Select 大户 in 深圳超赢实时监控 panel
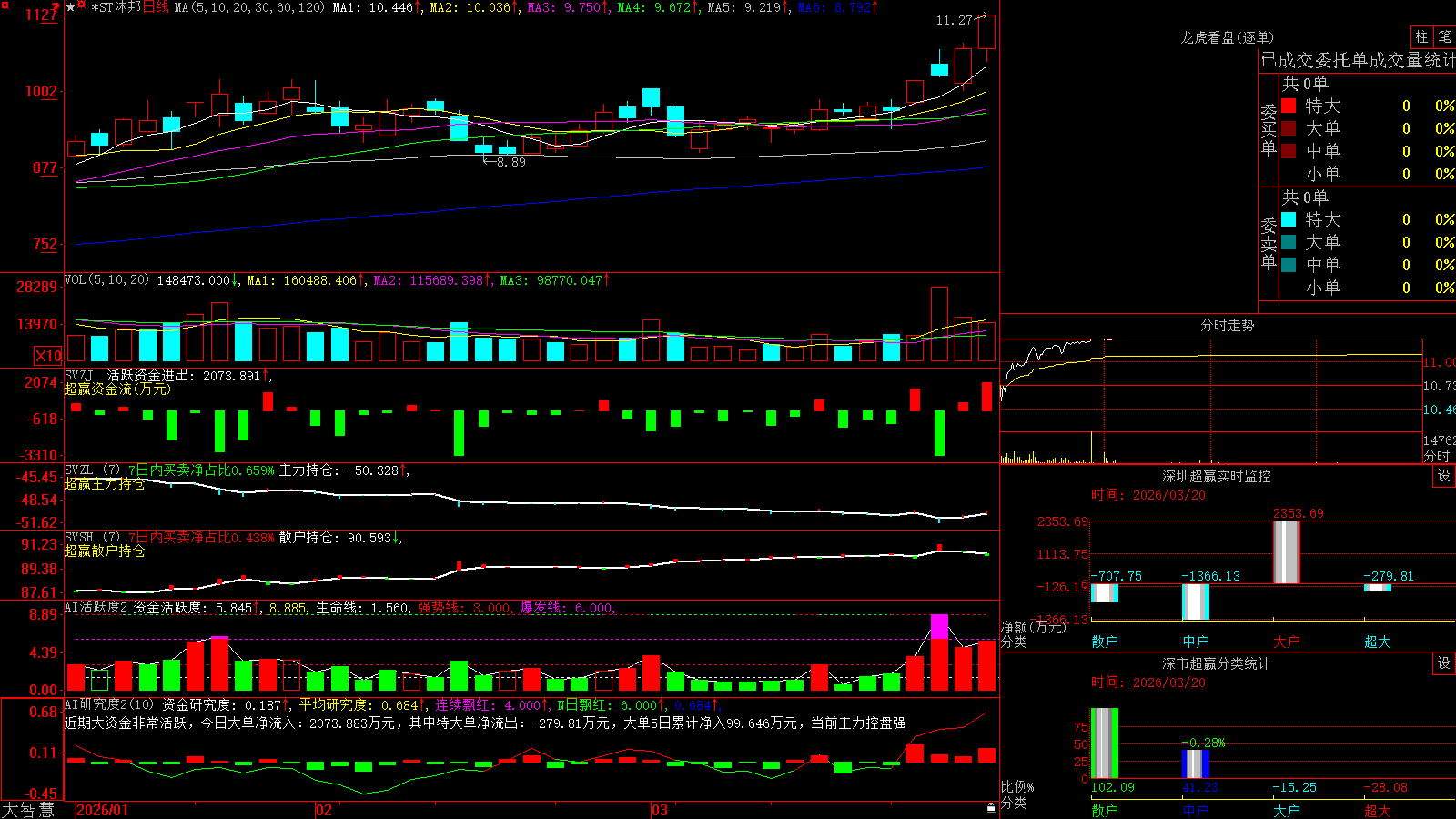Screen dimensions: 1456x819 pos(1287,642)
